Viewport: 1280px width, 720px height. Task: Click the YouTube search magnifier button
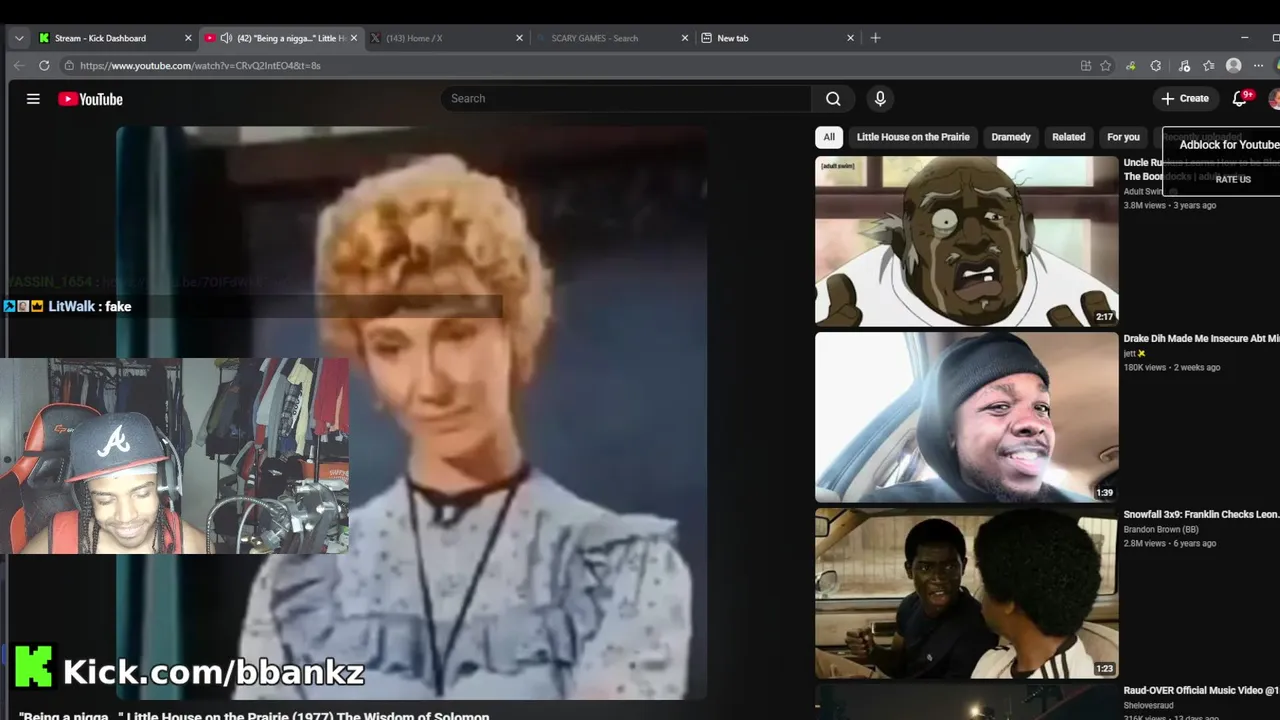click(x=833, y=98)
